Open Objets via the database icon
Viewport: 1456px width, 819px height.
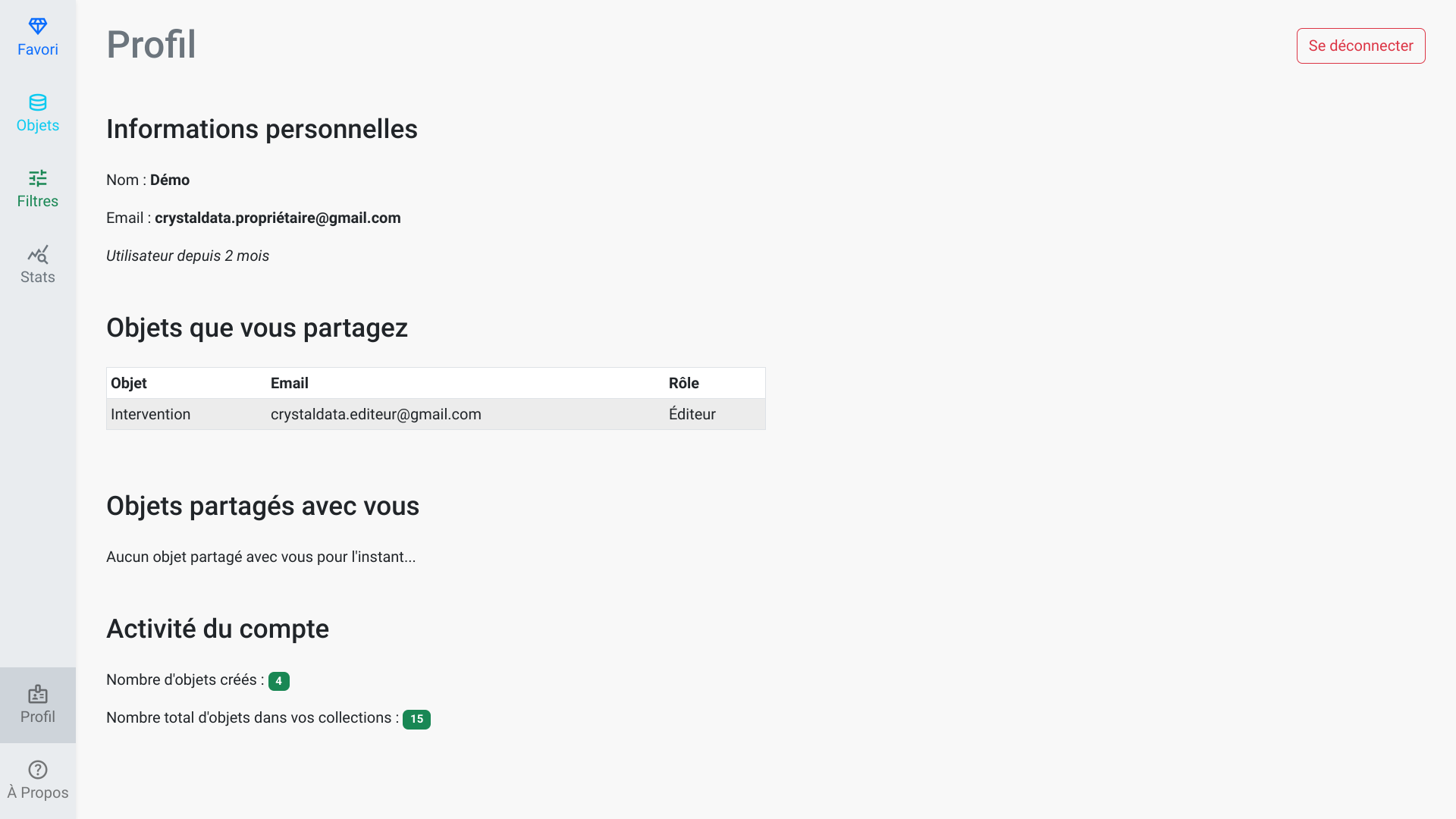pyautogui.click(x=38, y=102)
